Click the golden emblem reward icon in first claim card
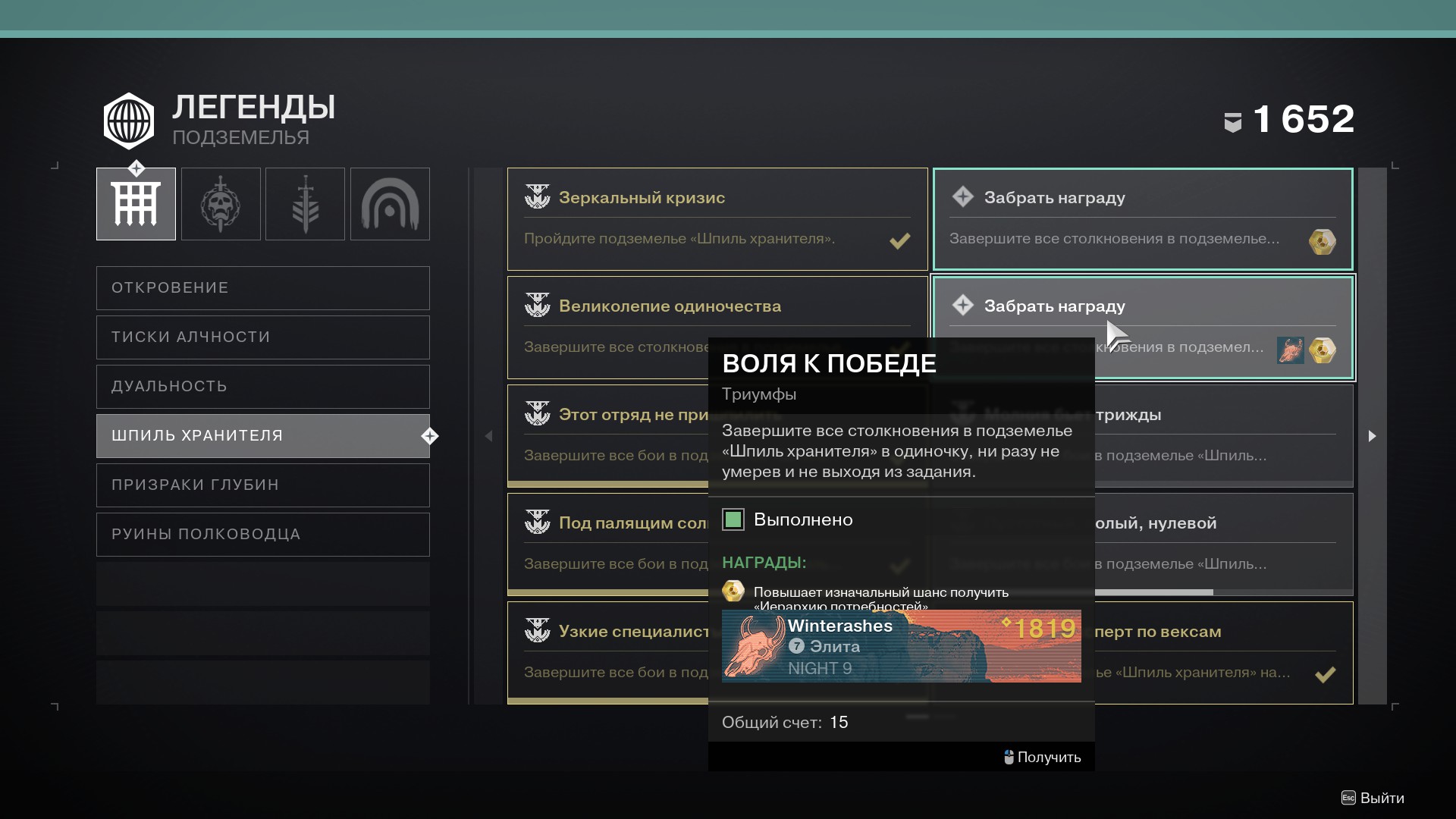The image size is (1456, 819). 1322,241
